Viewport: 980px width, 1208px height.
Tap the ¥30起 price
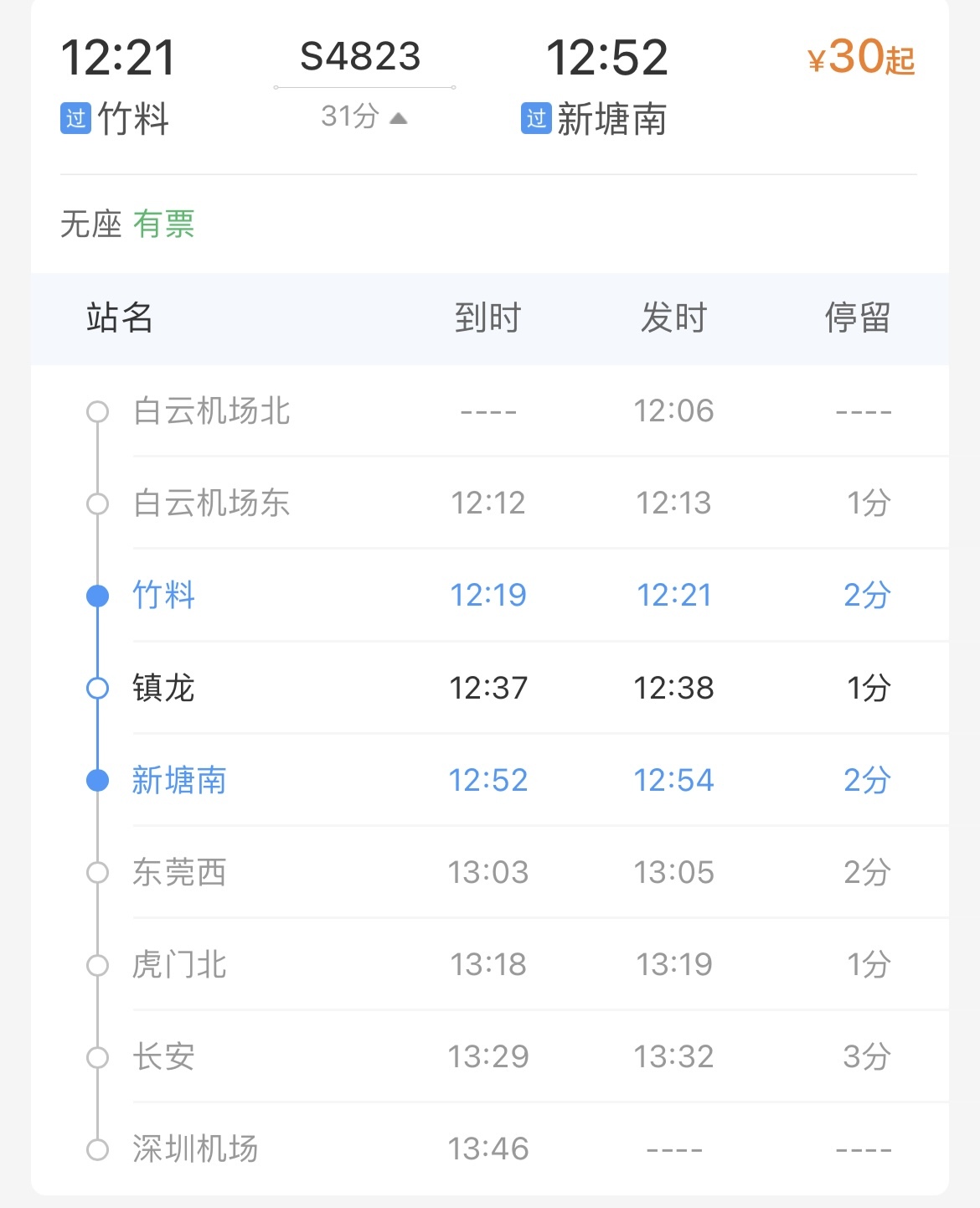tap(861, 57)
